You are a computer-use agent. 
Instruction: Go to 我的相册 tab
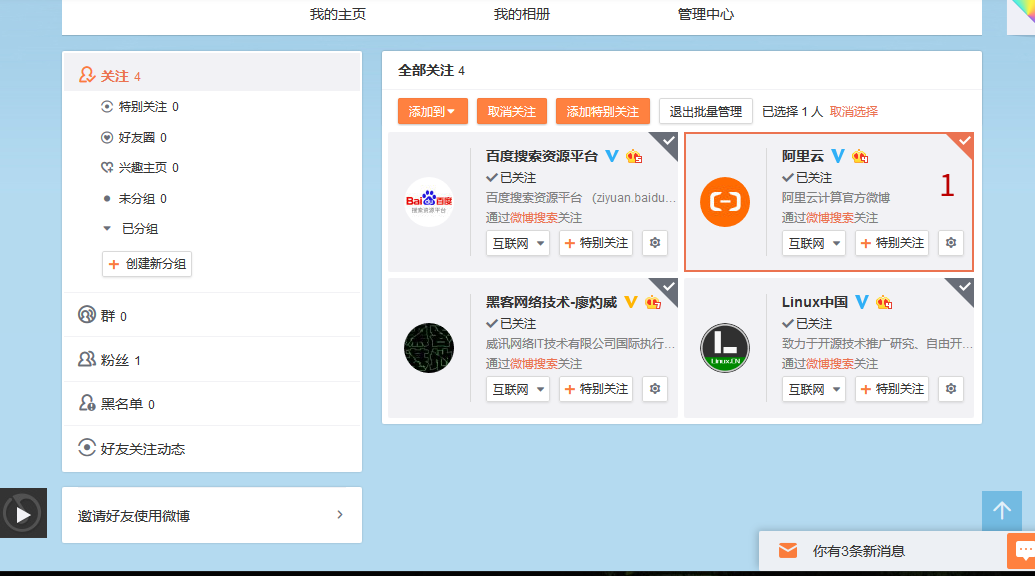click(x=521, y=15)
